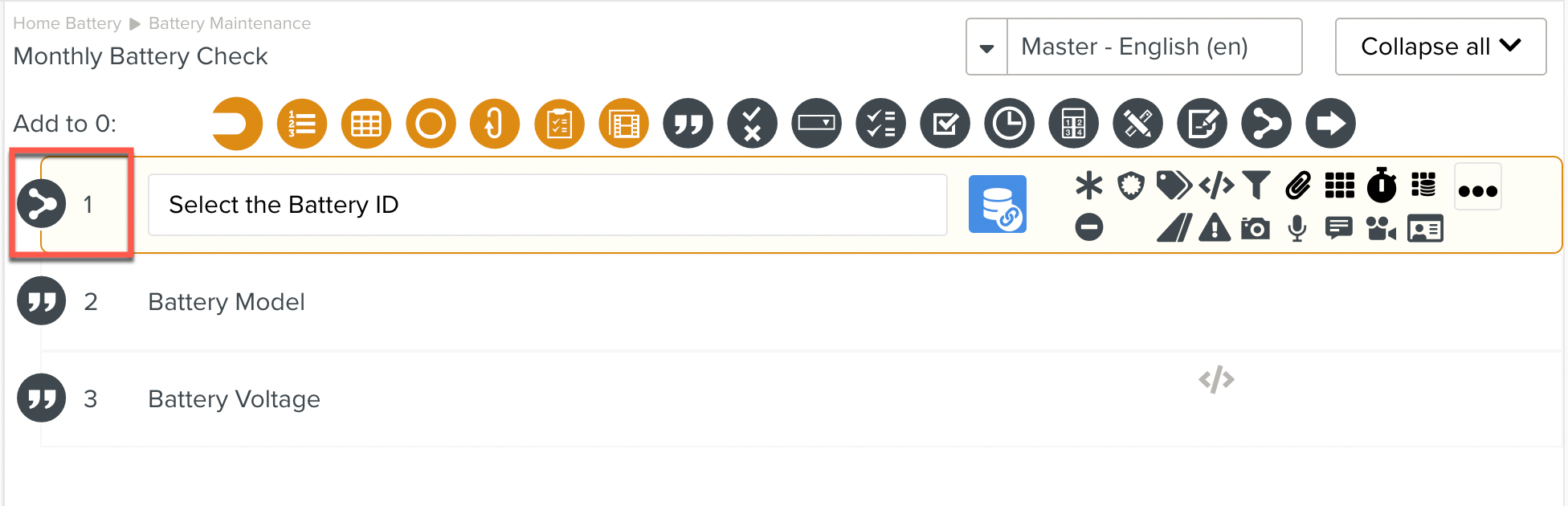Screen dimensions: 1568x506
Task: Click the tags icon on item 1
Action: point(1174,186)
